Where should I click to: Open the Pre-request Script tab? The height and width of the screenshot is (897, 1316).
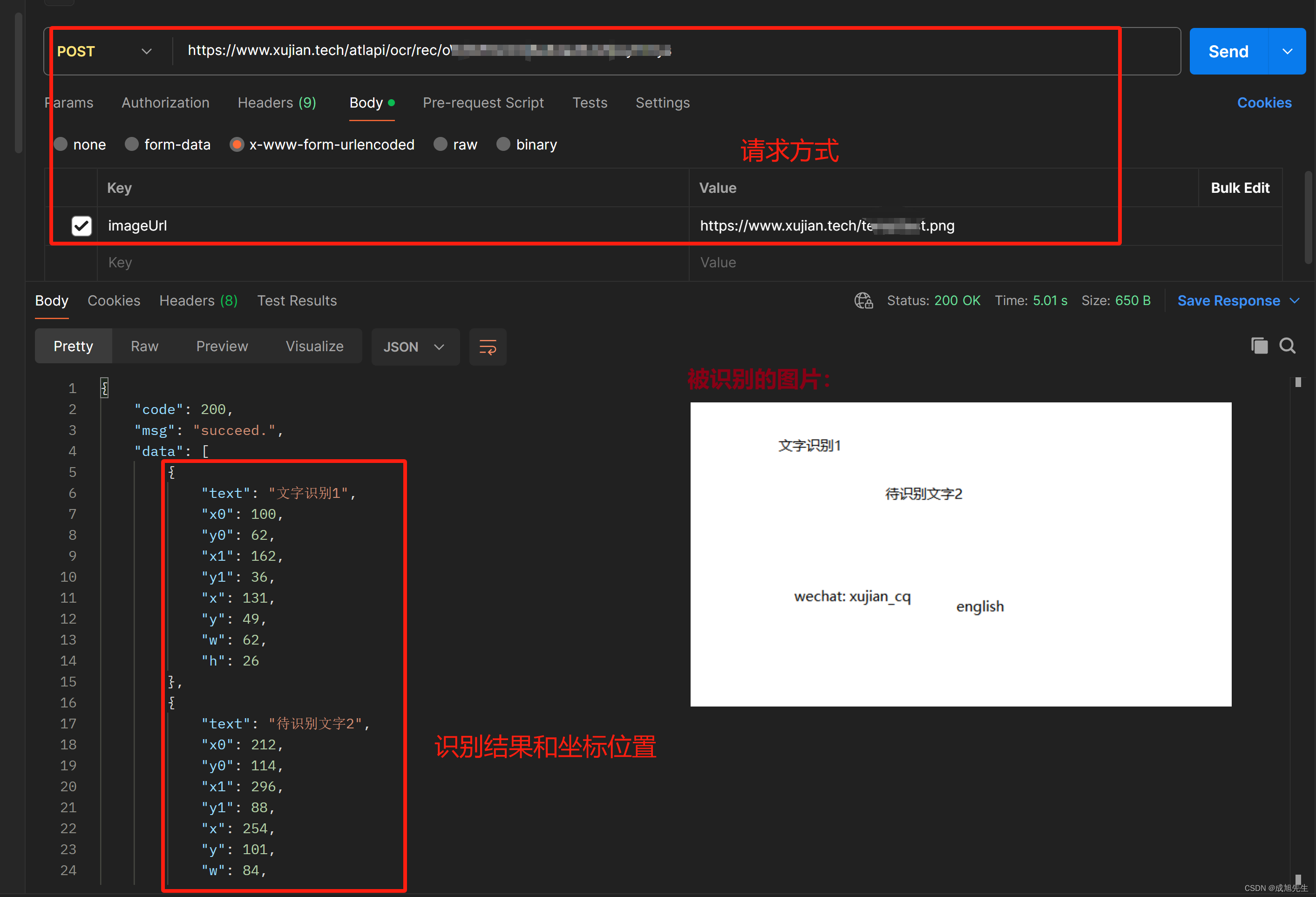[x=483, y=102]
